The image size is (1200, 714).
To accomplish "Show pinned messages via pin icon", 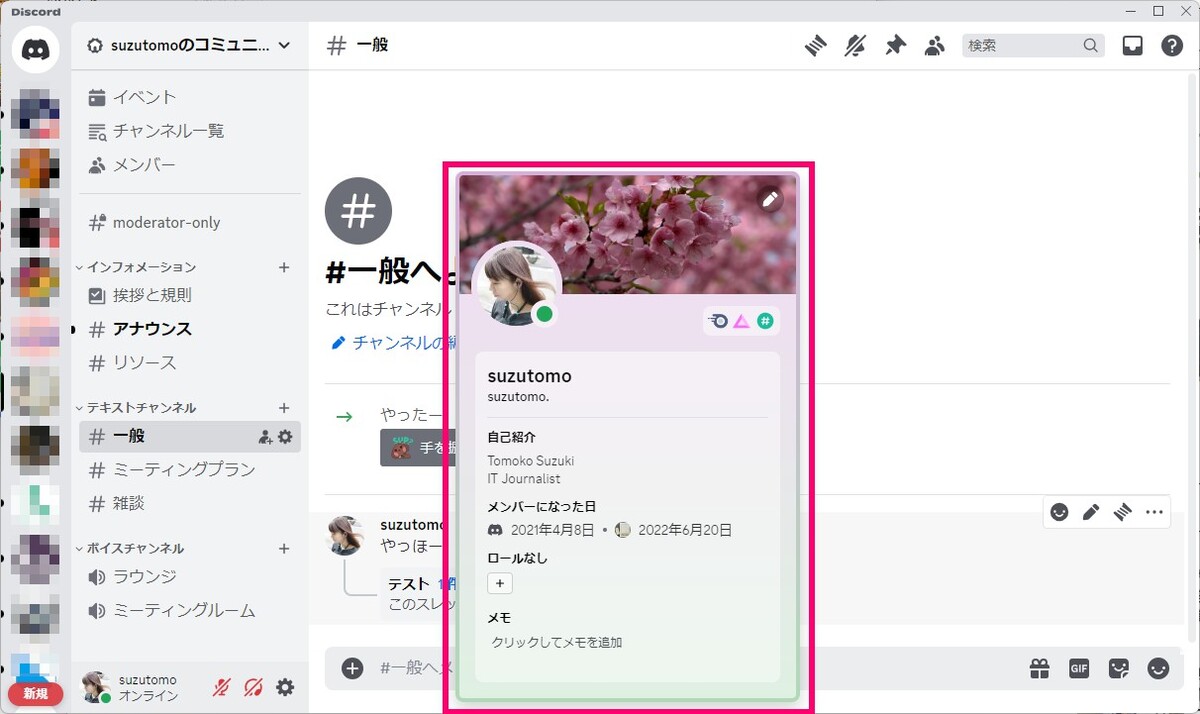I will (x=895, y=46).
